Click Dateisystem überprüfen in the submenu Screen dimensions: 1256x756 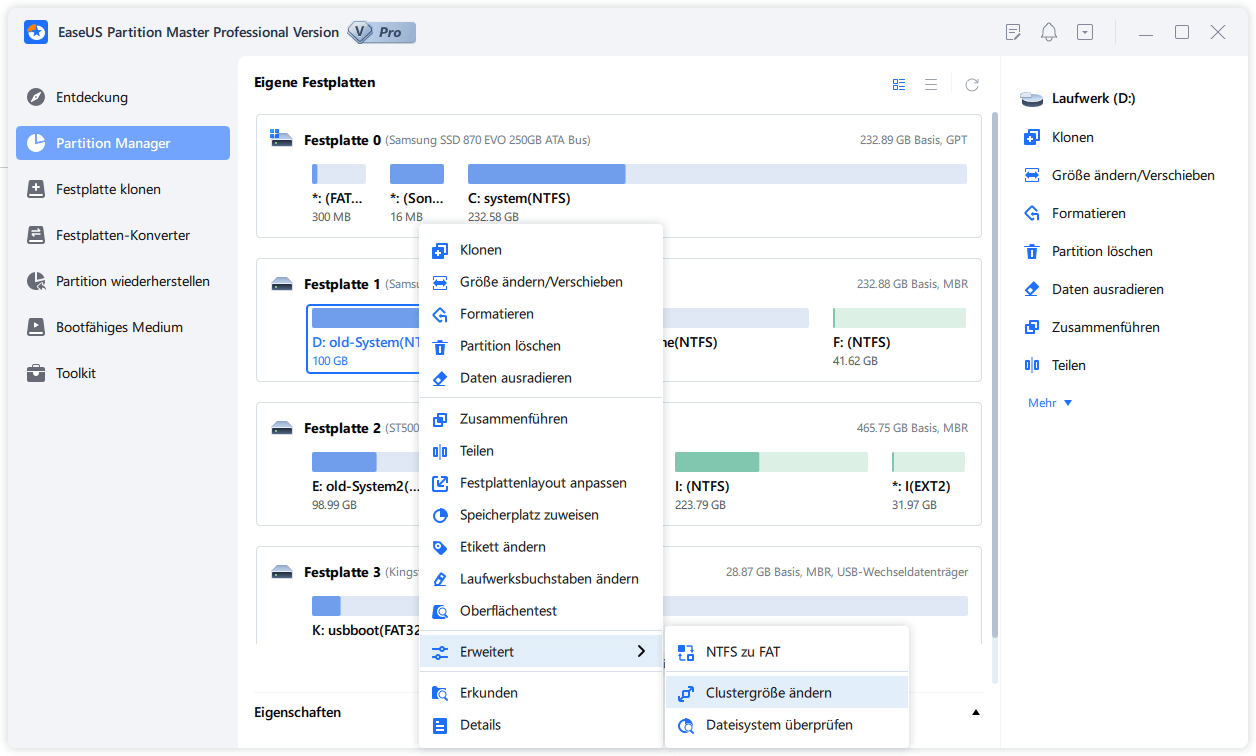click(x=787, y=725)
